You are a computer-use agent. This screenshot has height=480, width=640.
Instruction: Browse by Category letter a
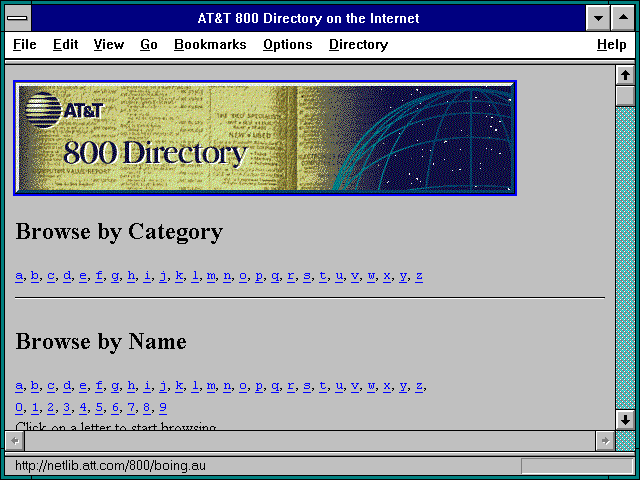(19, 276)
